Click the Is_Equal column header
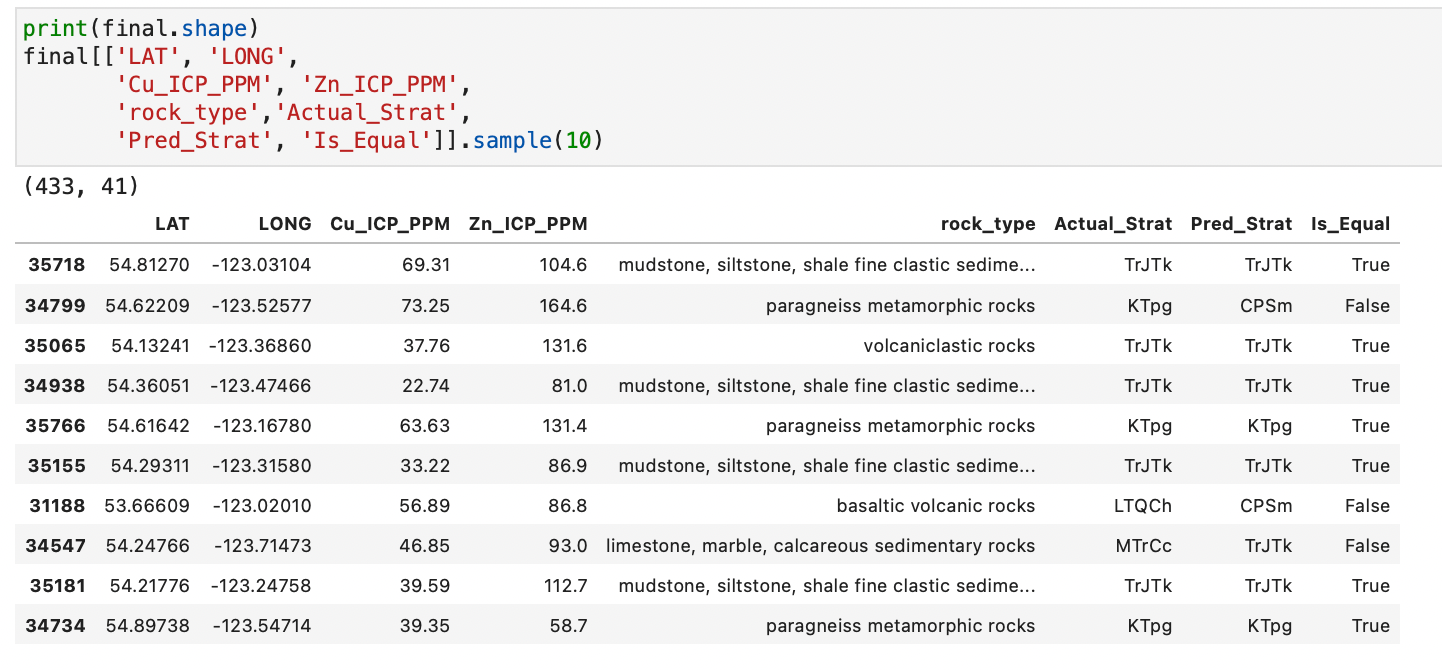Image resolution: width=1442 pixels, height=670 pixels. [1350, 224]
